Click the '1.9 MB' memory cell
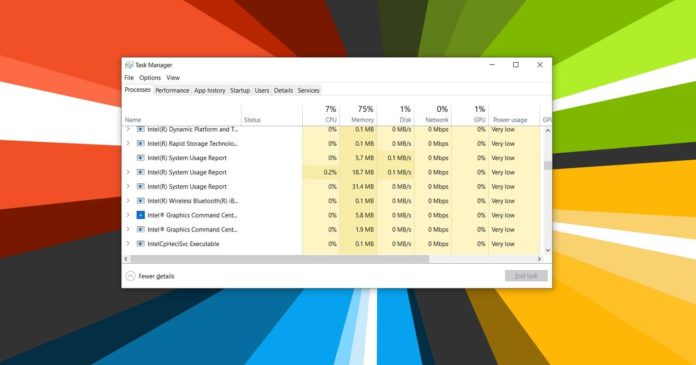This screenshot has width=696, height=365. pyautogui.click(x=358, y=230)
